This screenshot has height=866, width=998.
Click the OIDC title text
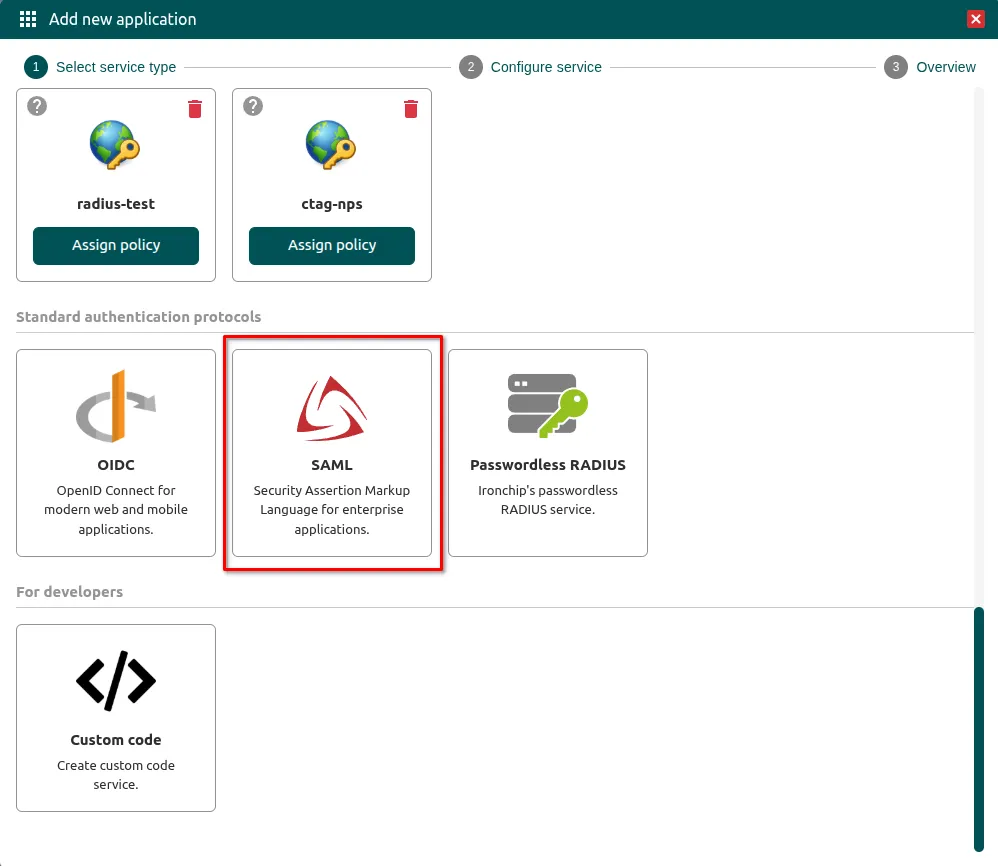[x=116, y=465]
